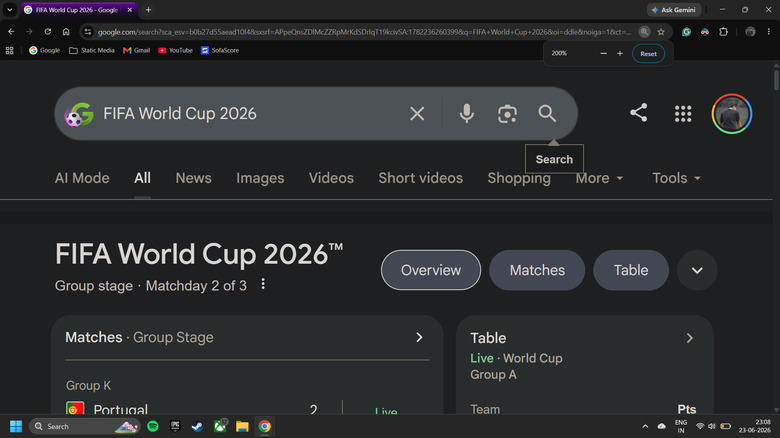Click the Ask Gemini button
This screenshot has width=780, height=438.
click(x=674, y=10)
